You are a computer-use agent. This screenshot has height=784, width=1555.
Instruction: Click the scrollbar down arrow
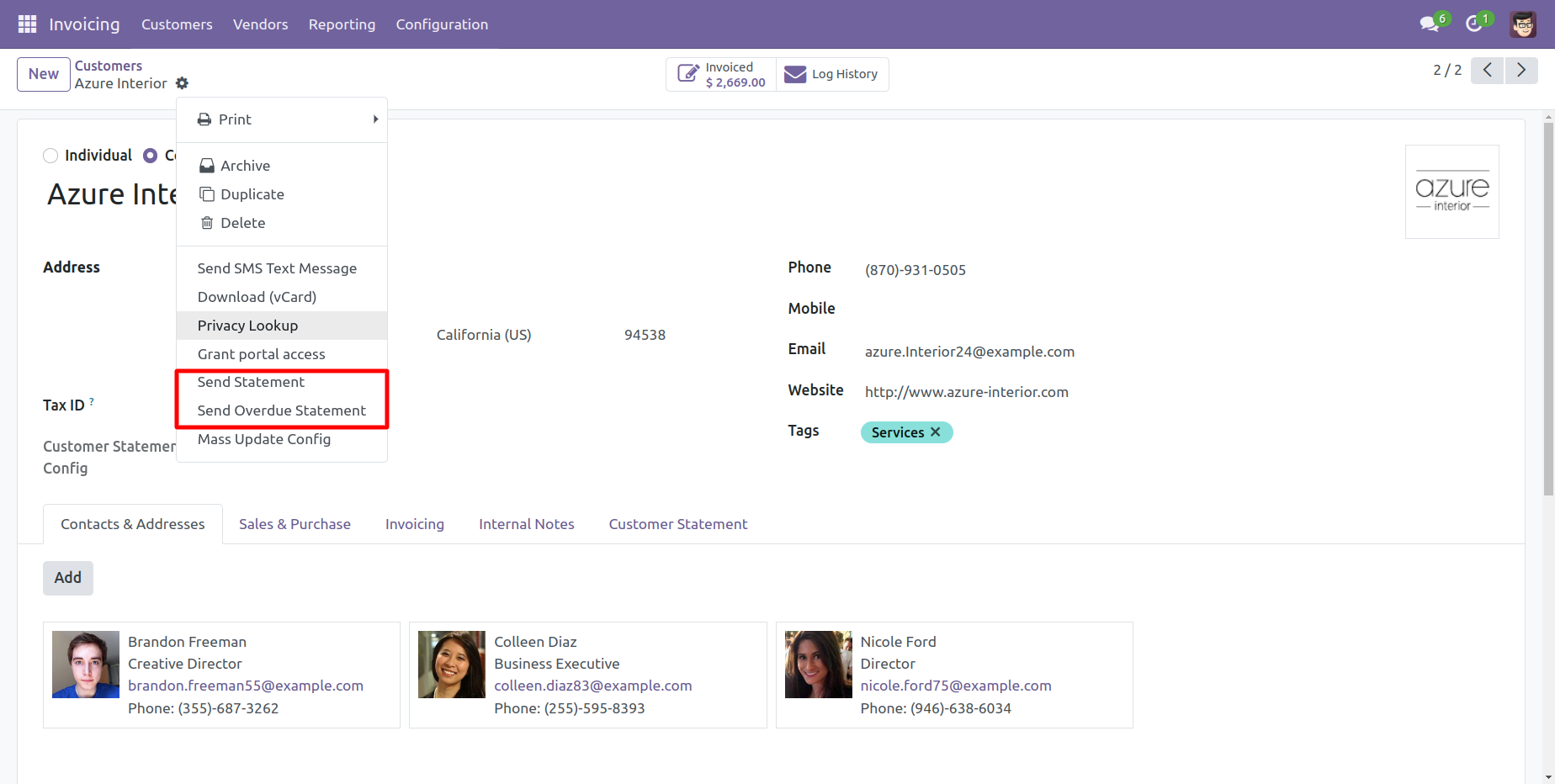click(x=1548, y=776)
